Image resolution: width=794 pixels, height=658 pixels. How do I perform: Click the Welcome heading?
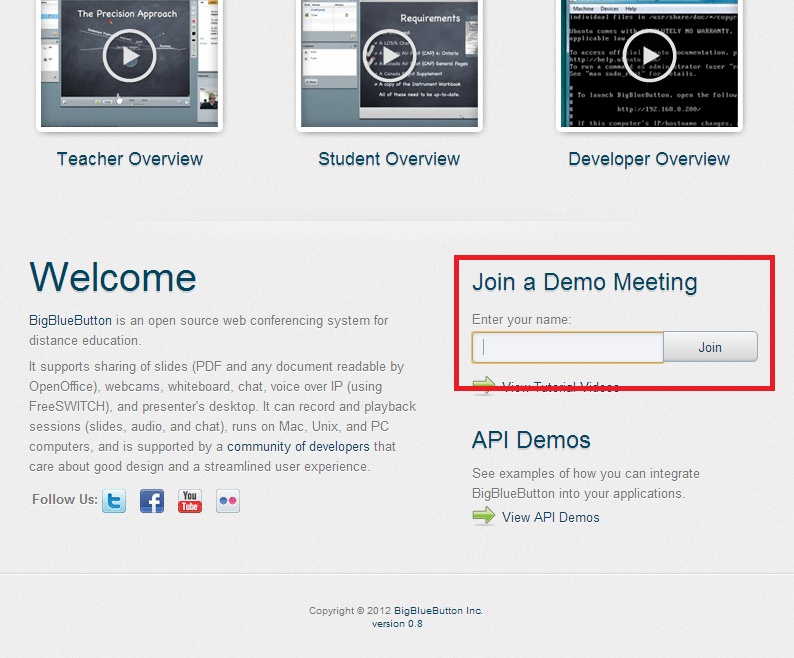(112, 277)
